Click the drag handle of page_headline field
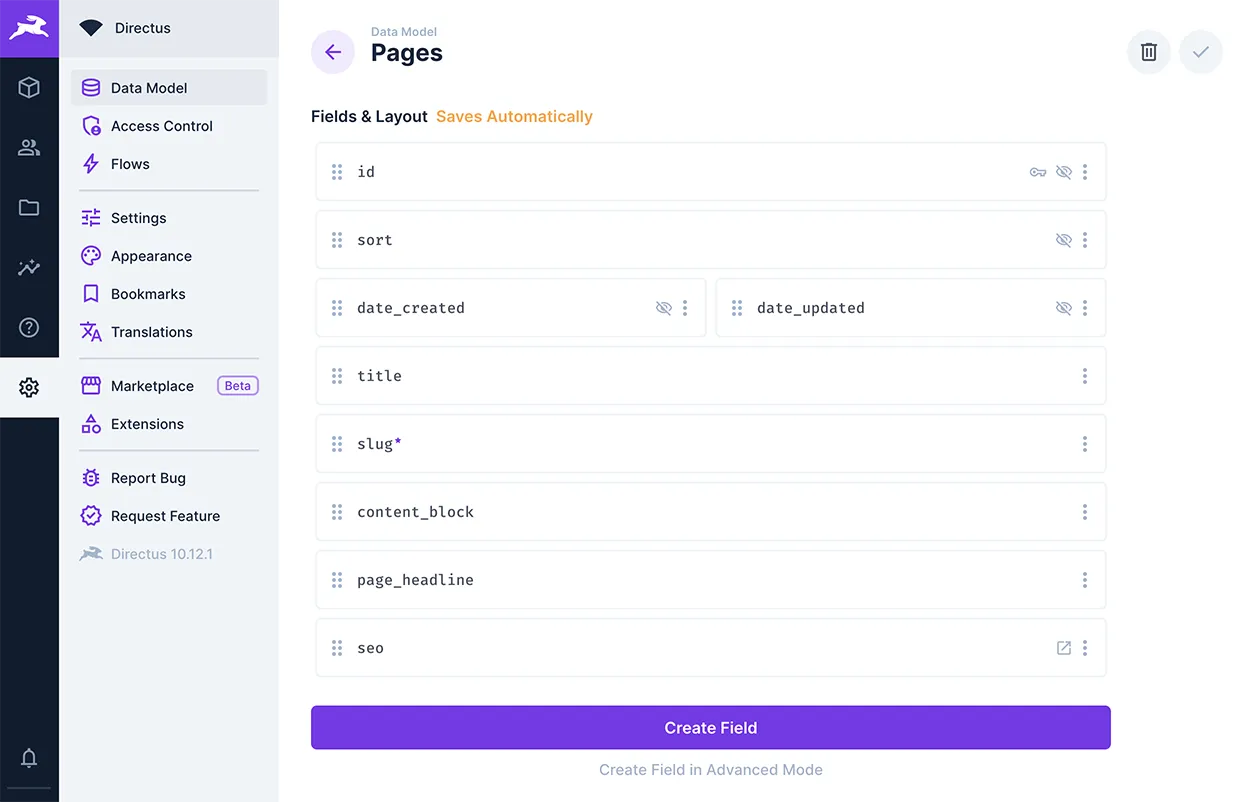This screenshot has width=1255, height=802. point(337,580)
